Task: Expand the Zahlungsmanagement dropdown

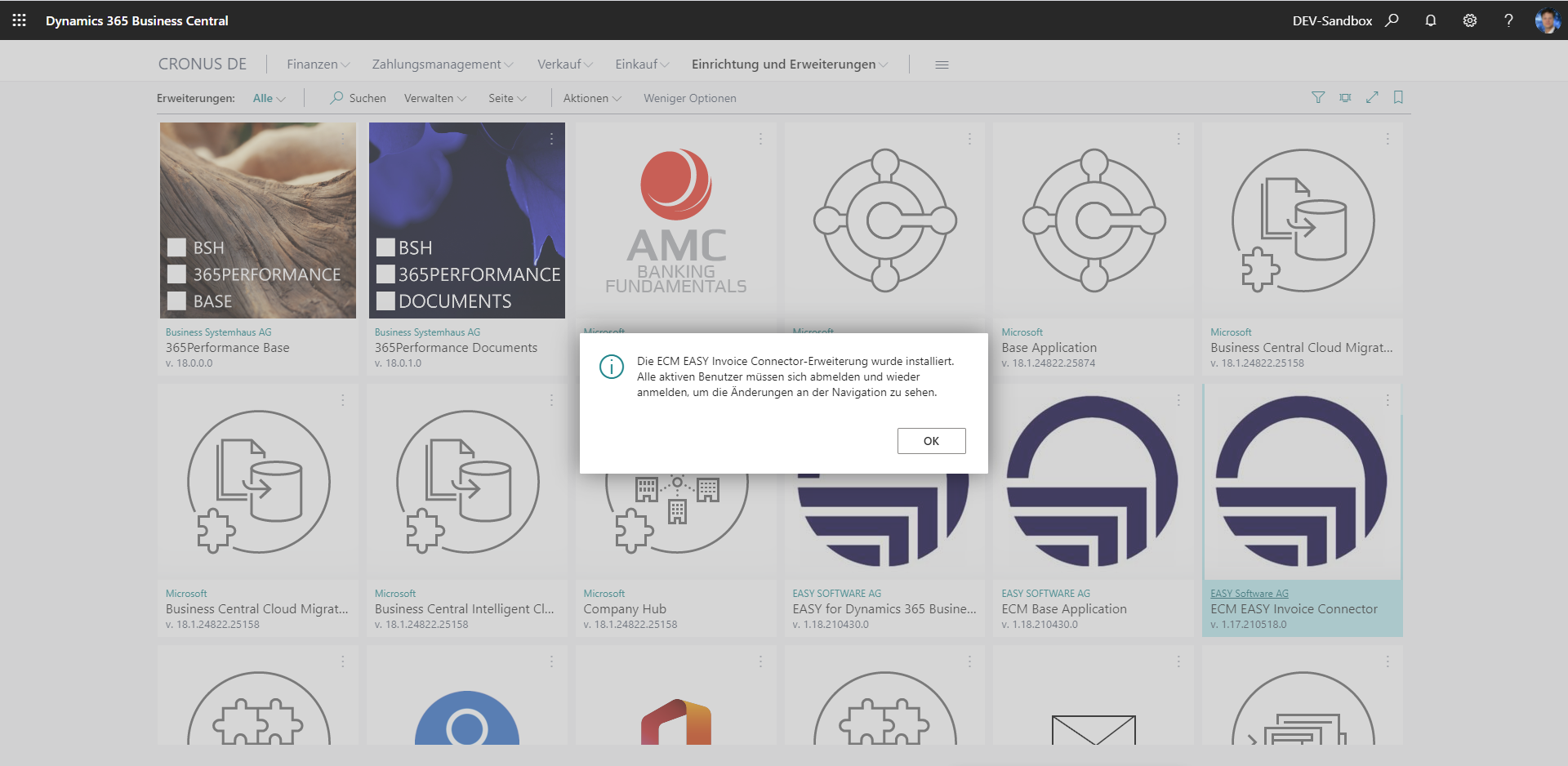Action: pos(442,65)
